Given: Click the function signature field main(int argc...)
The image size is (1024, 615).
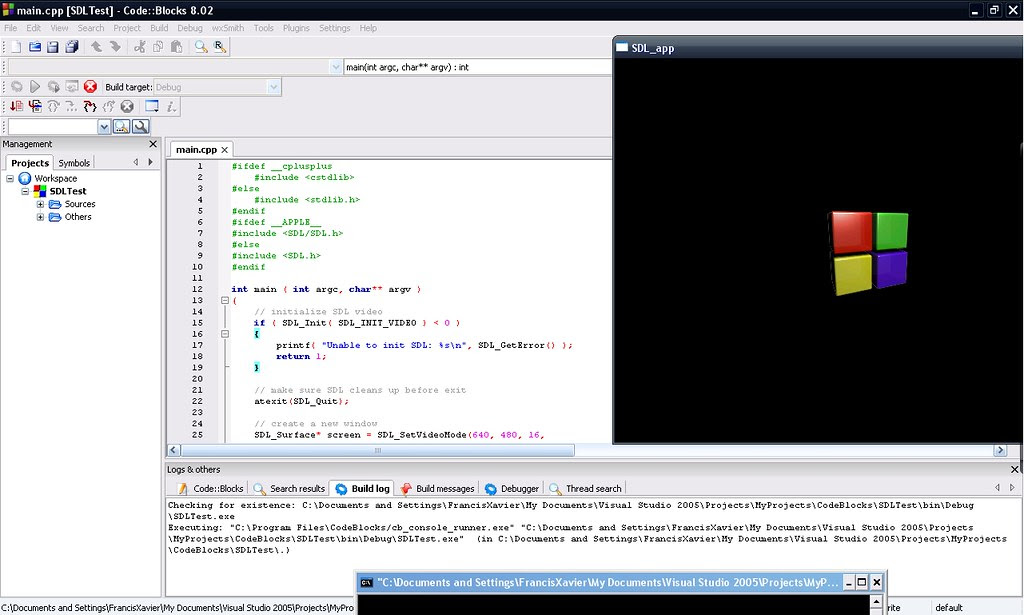Looking at the screenshot, I should 477,67.
